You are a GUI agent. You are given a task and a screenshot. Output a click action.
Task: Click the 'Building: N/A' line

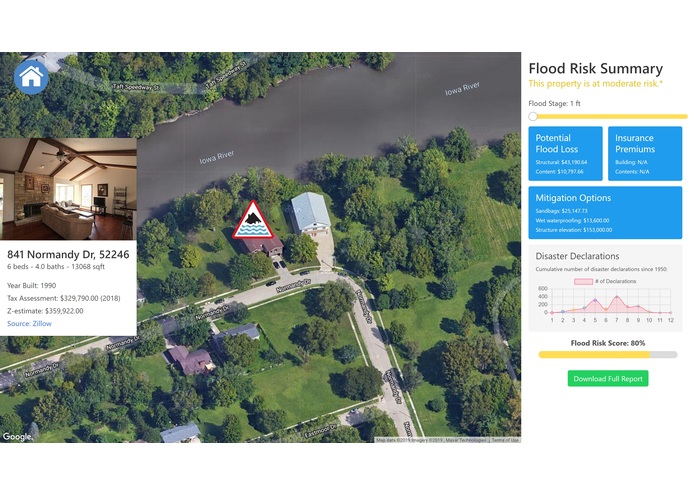pyautogui.click(x=631, y=162)
